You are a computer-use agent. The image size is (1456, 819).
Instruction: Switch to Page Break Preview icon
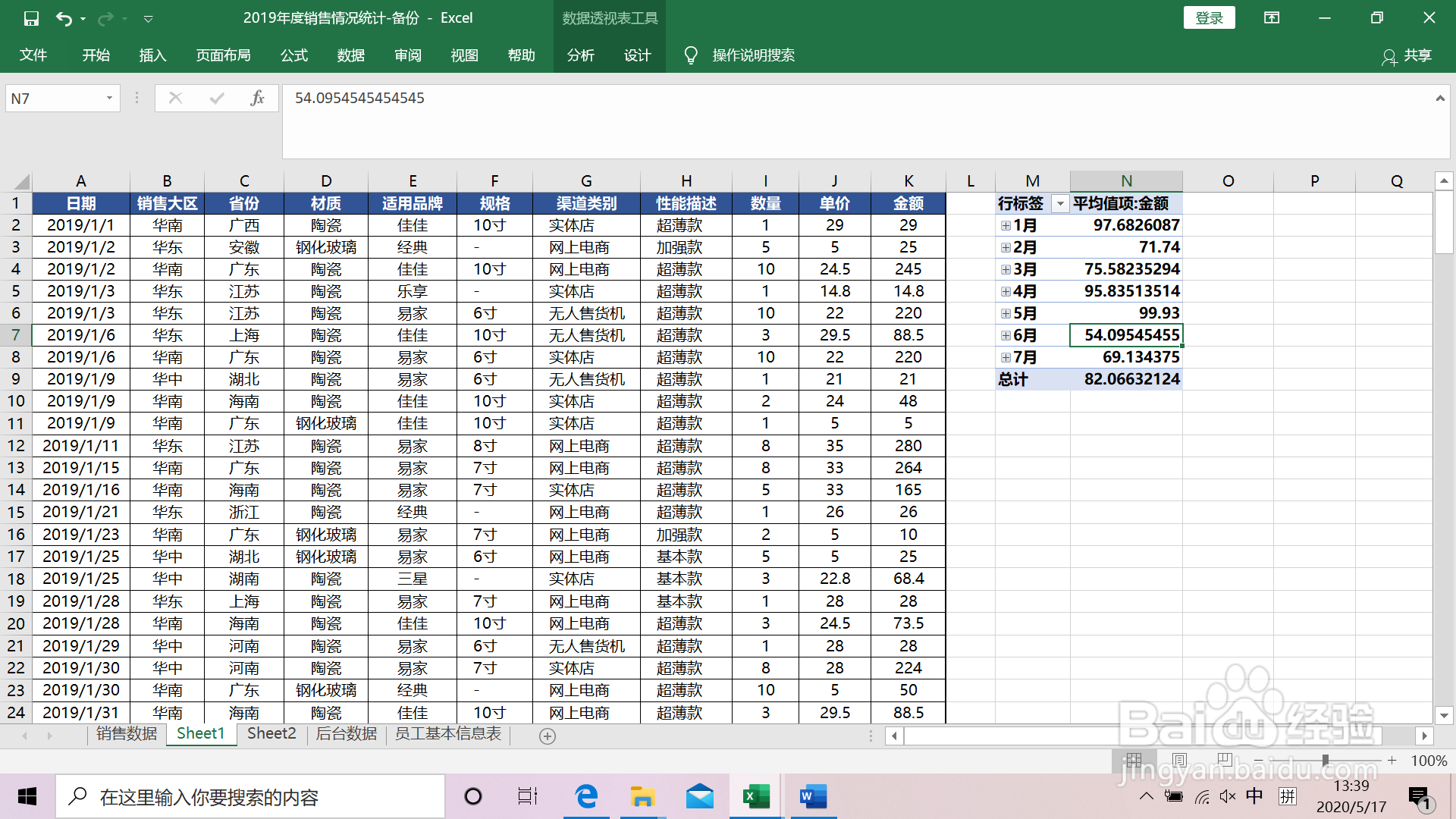pos(1225,760)
